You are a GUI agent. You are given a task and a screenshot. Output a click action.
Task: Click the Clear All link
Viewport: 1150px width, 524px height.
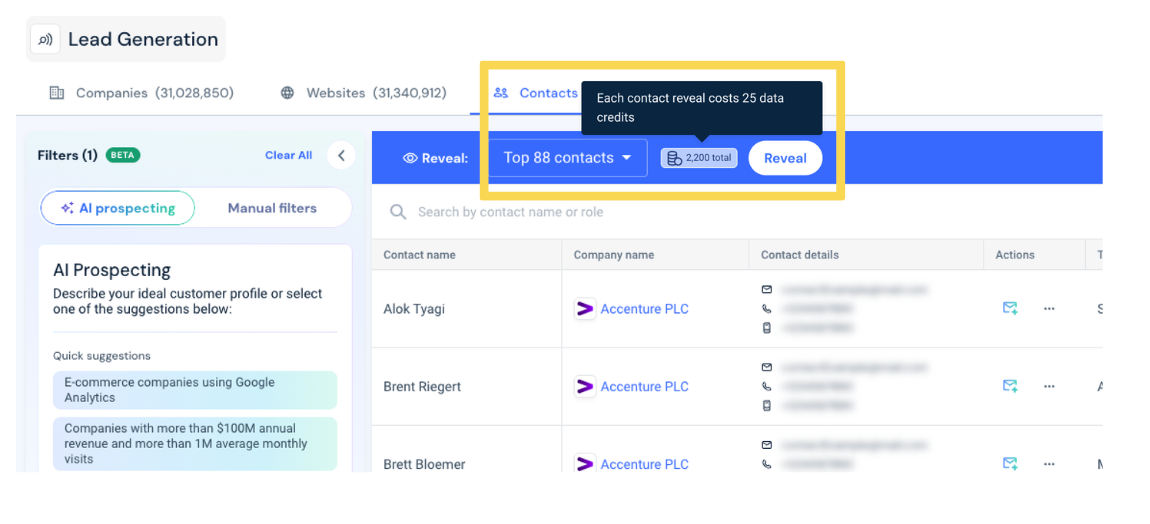coord(288,156)
